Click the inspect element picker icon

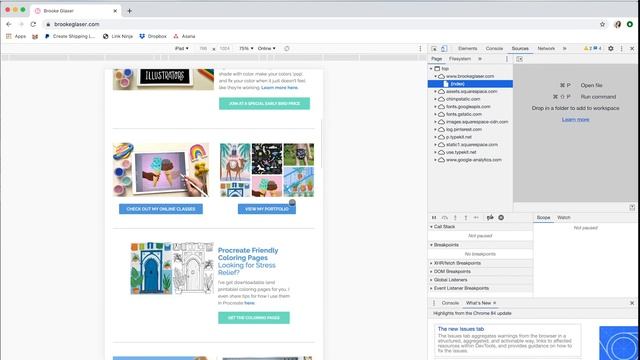434,49
